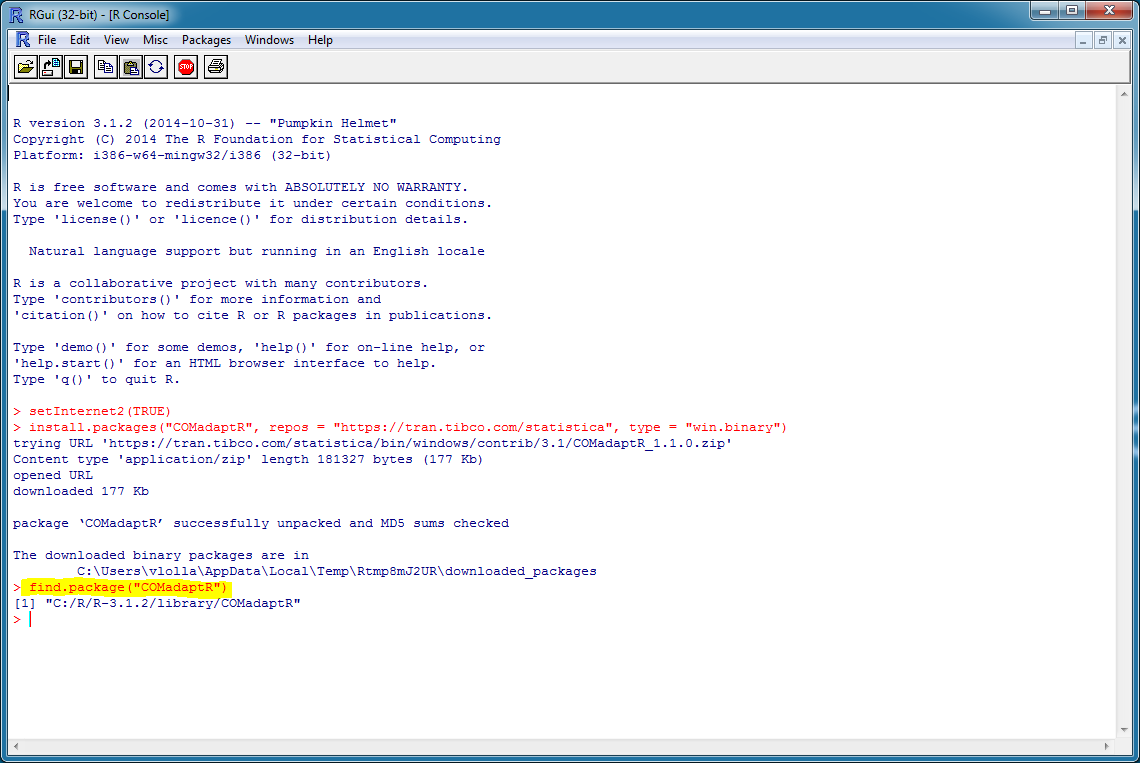Click the 'R version 3.1.2' line
The width and height of the screenshot is (1140, 763).
pyautogui.click(x=204, y=123)
